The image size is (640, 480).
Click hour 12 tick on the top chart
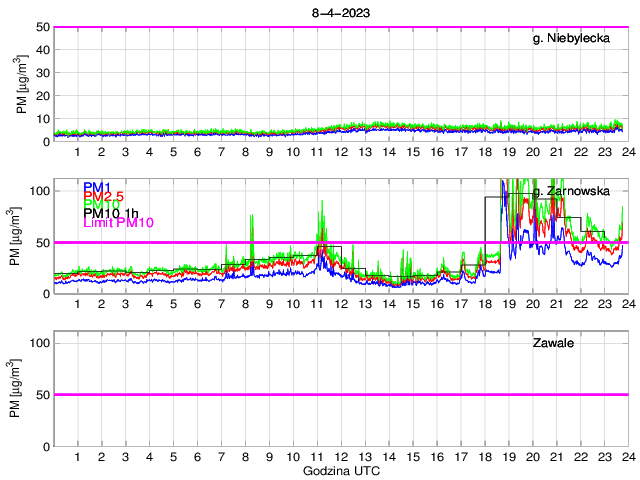click(340, 151)
